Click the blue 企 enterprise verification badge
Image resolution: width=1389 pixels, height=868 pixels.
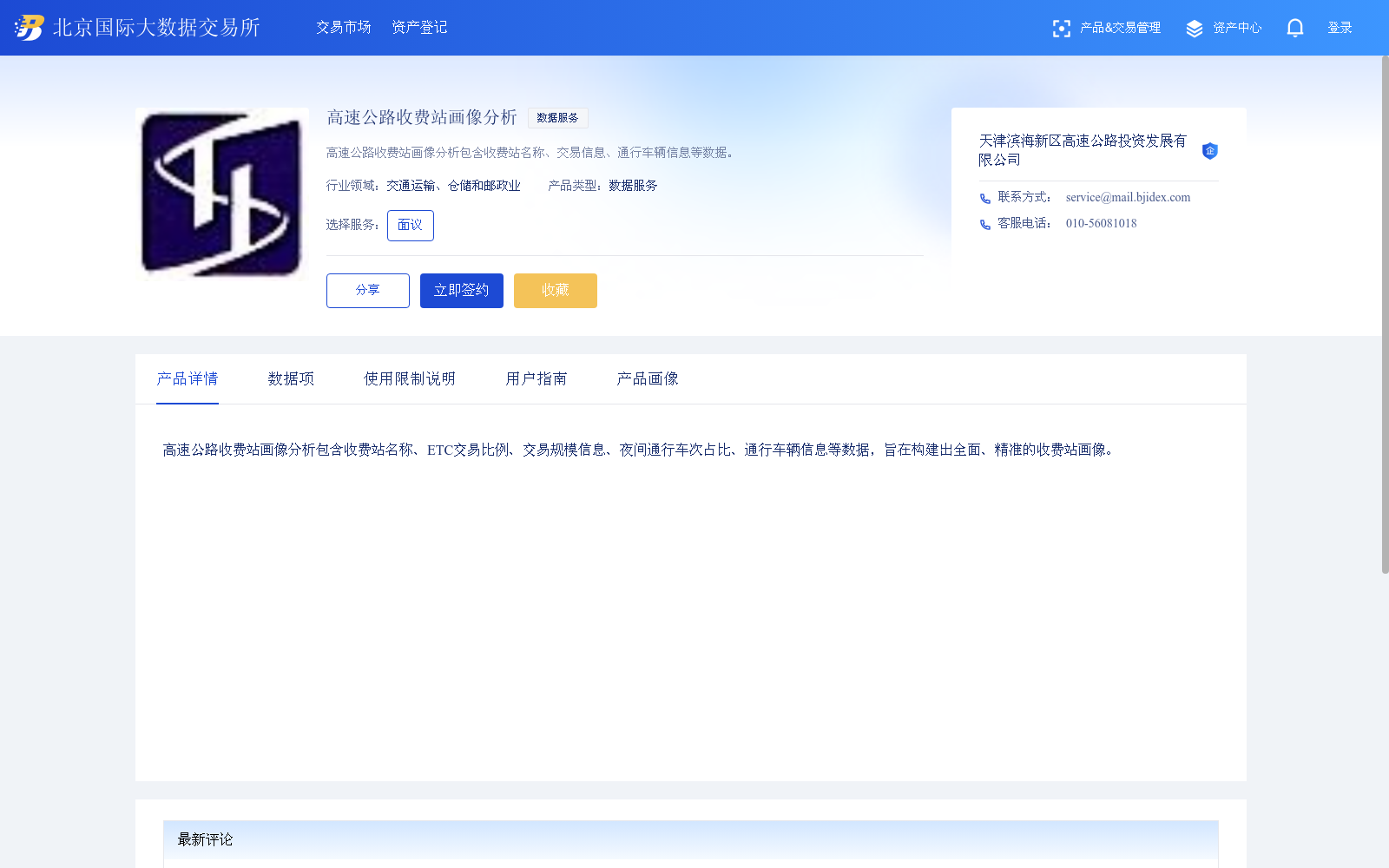pos(1210,150)
